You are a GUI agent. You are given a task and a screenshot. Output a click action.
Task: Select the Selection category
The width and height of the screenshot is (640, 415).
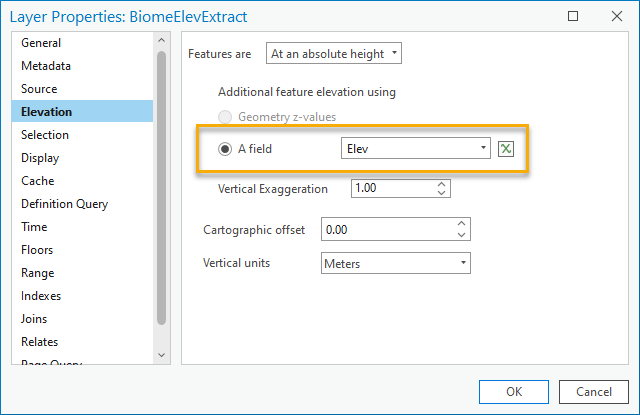(x=45, y=135)
